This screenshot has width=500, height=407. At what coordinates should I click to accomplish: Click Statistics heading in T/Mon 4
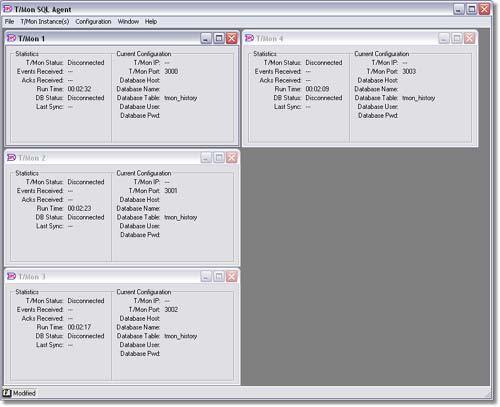[265, 54]
